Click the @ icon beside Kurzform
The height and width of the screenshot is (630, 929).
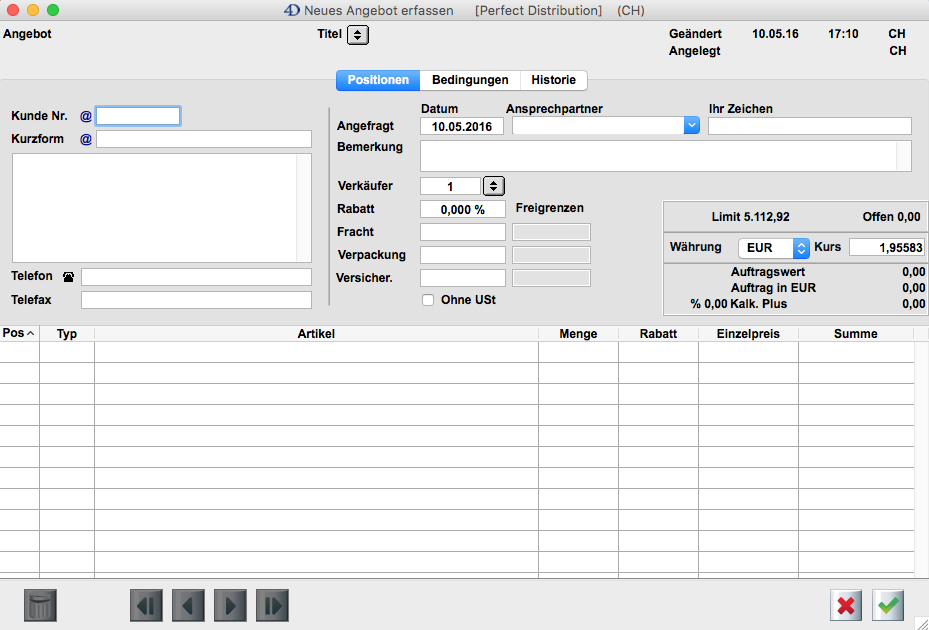pos(86,139)
